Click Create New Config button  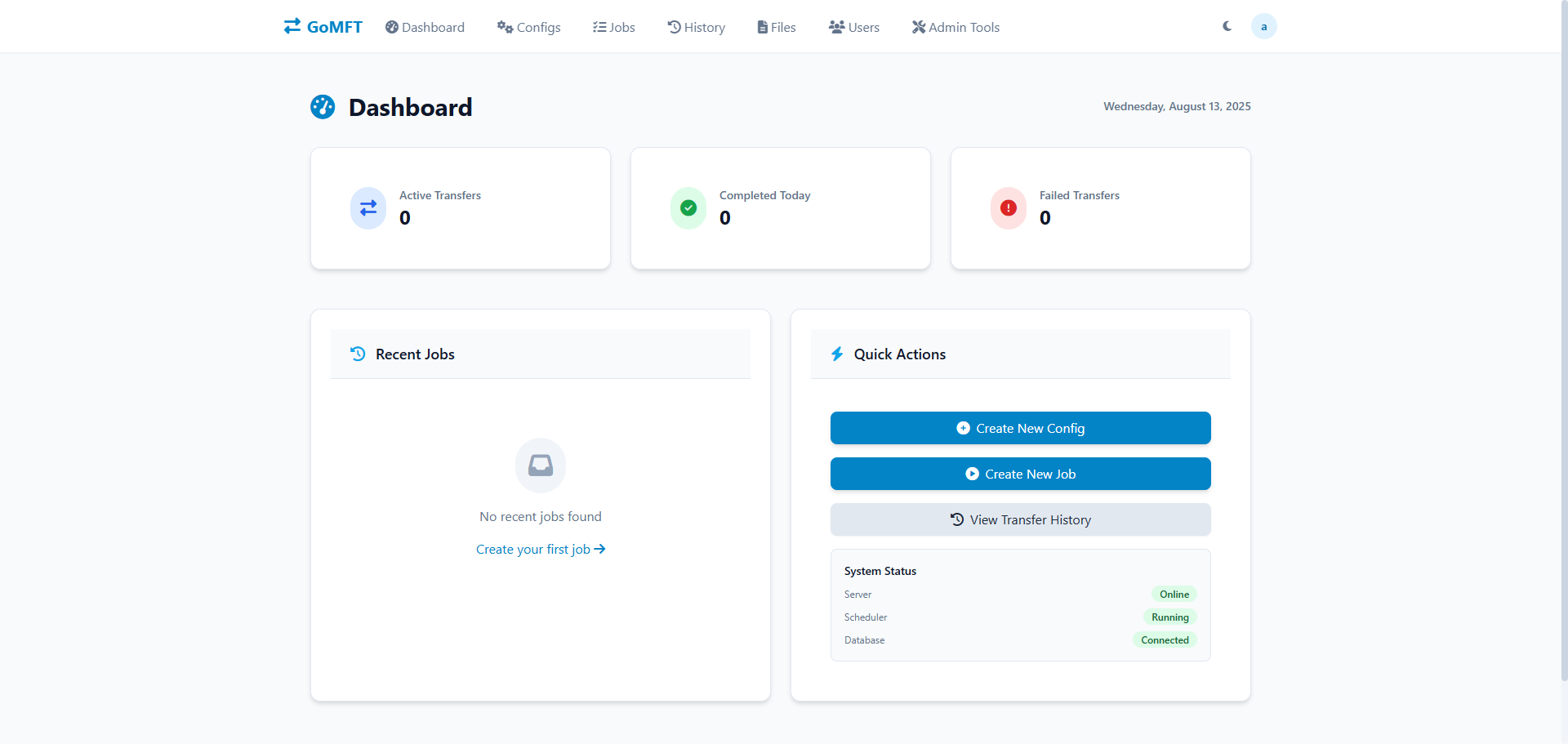(x=1021, y=428)
